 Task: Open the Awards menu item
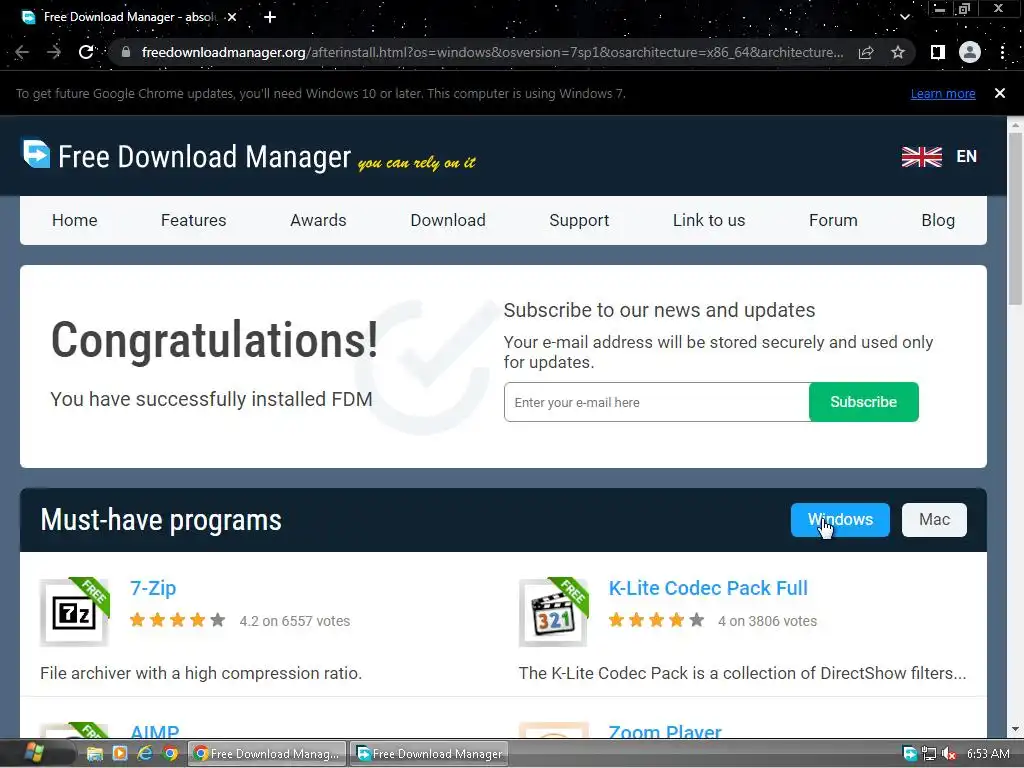pos(318,220)
